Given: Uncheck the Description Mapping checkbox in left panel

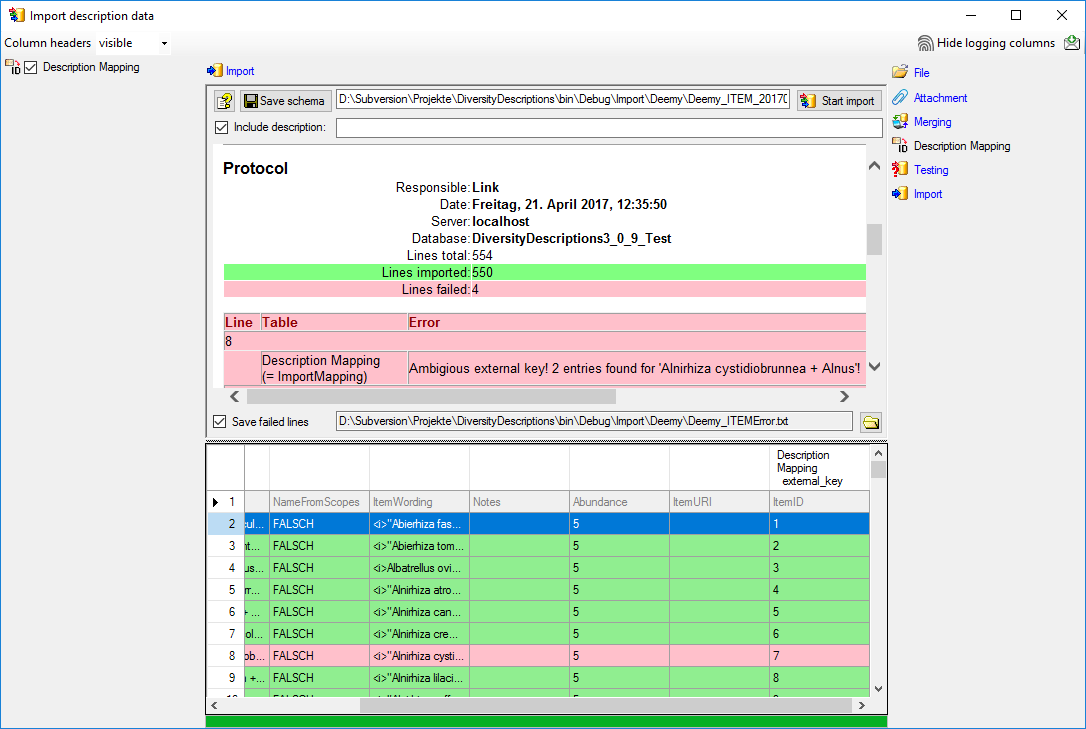Looking at the screenshot, I should pos(31,68).
